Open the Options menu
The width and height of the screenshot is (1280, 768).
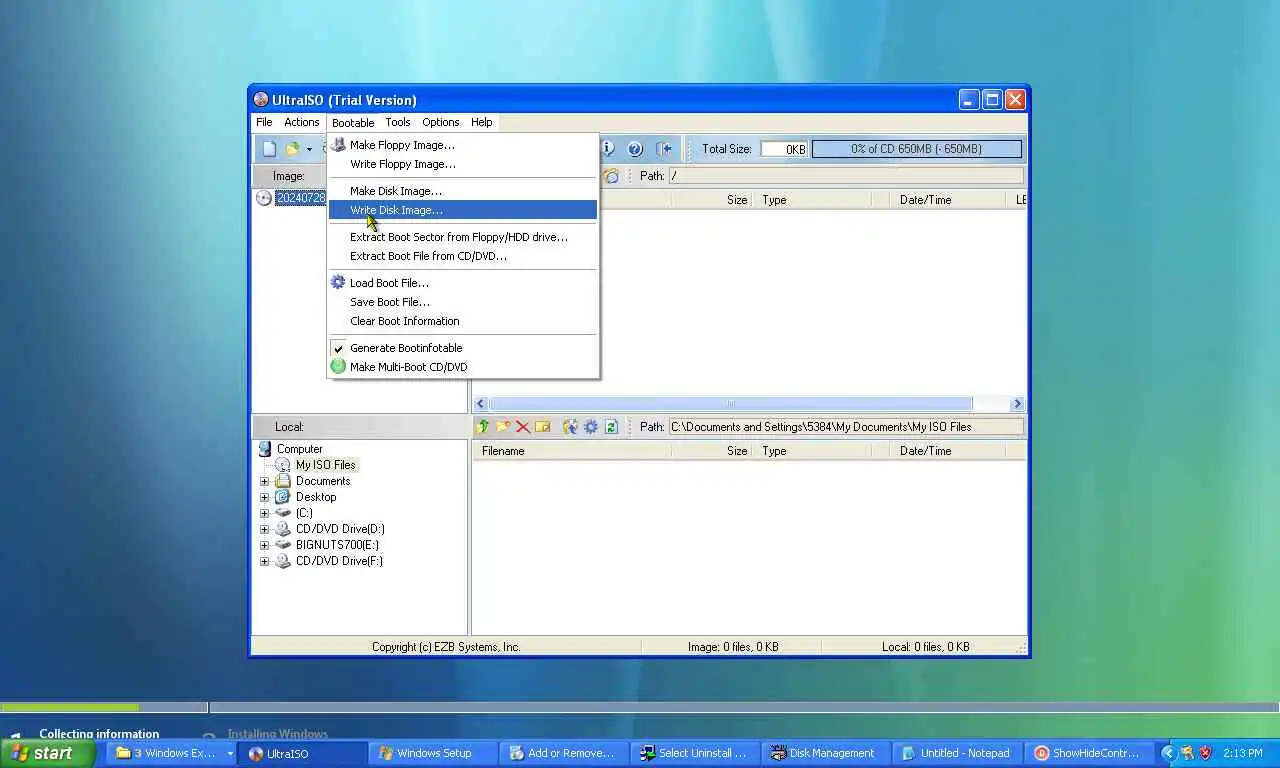pos(441,122)
